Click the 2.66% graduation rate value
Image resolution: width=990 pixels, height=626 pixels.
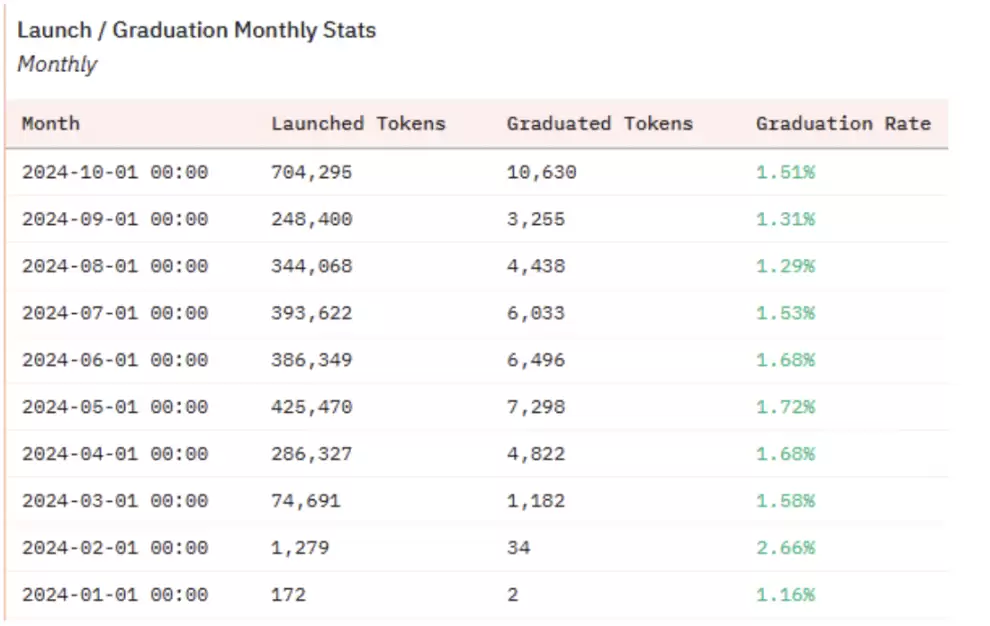tap(785, 548)
